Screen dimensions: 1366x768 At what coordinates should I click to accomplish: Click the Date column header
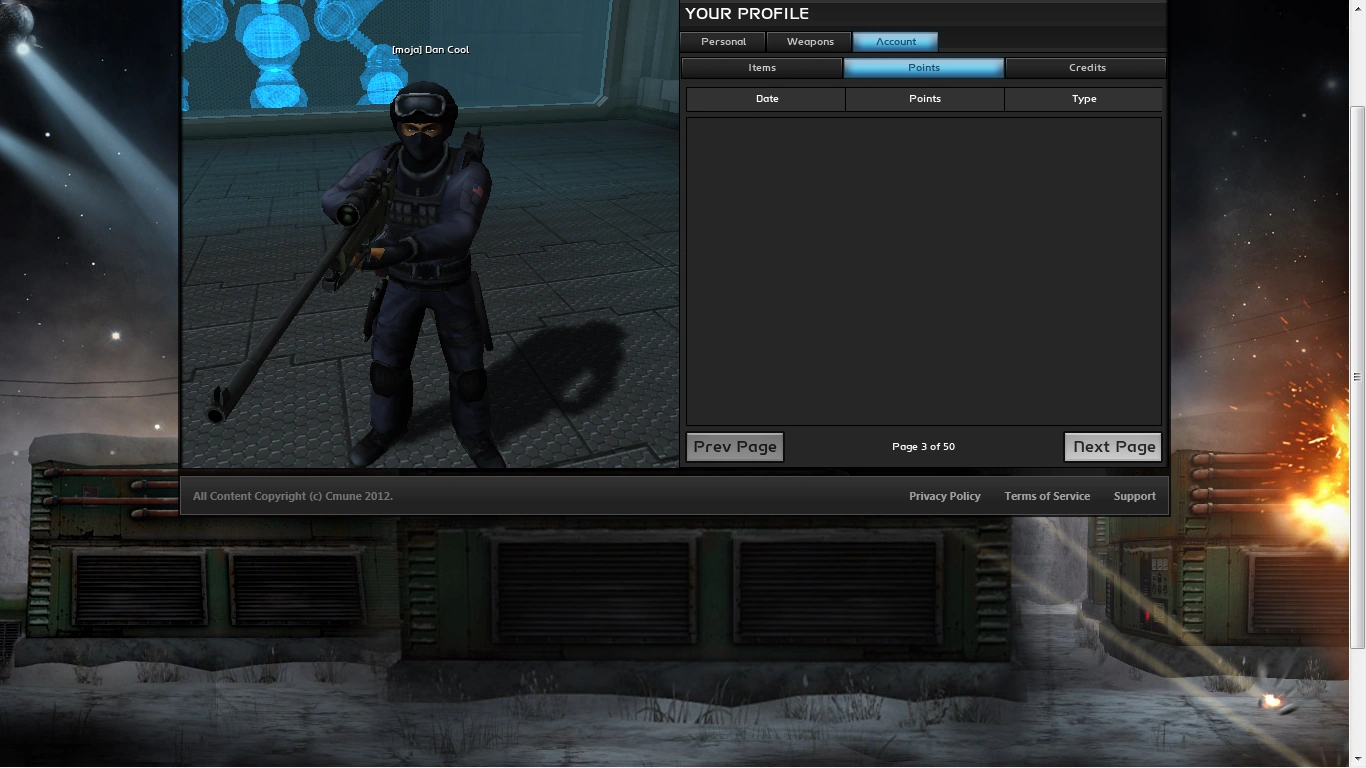pos(767,99)
